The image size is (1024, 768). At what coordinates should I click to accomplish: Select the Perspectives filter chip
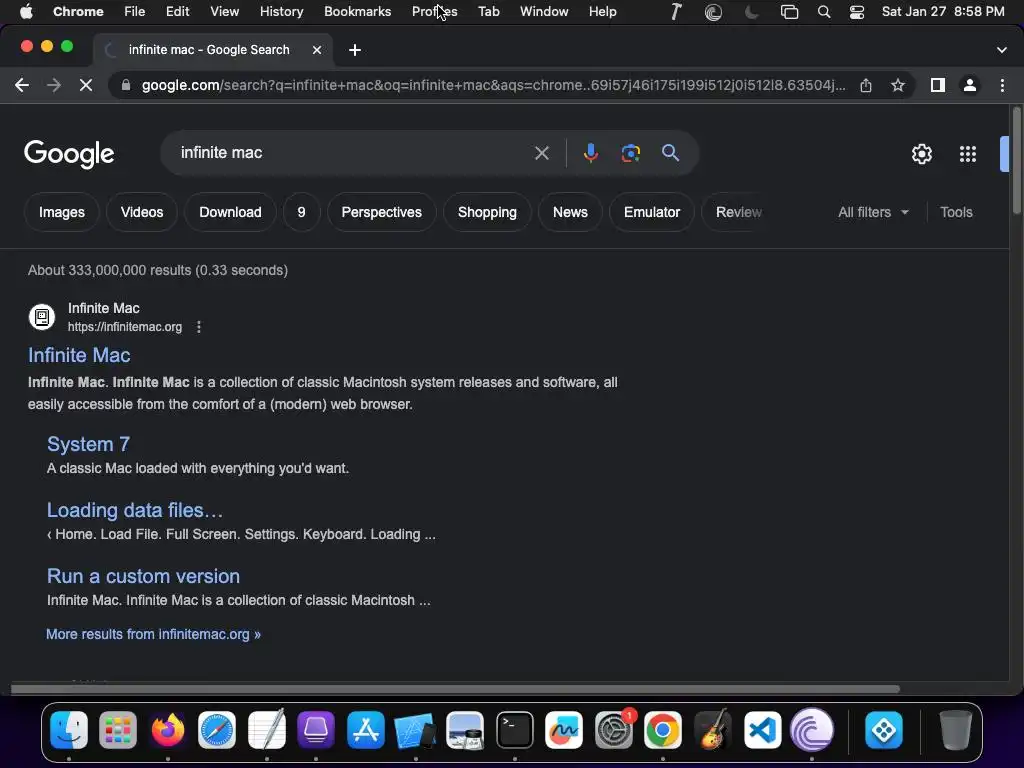tap(381, 212)
